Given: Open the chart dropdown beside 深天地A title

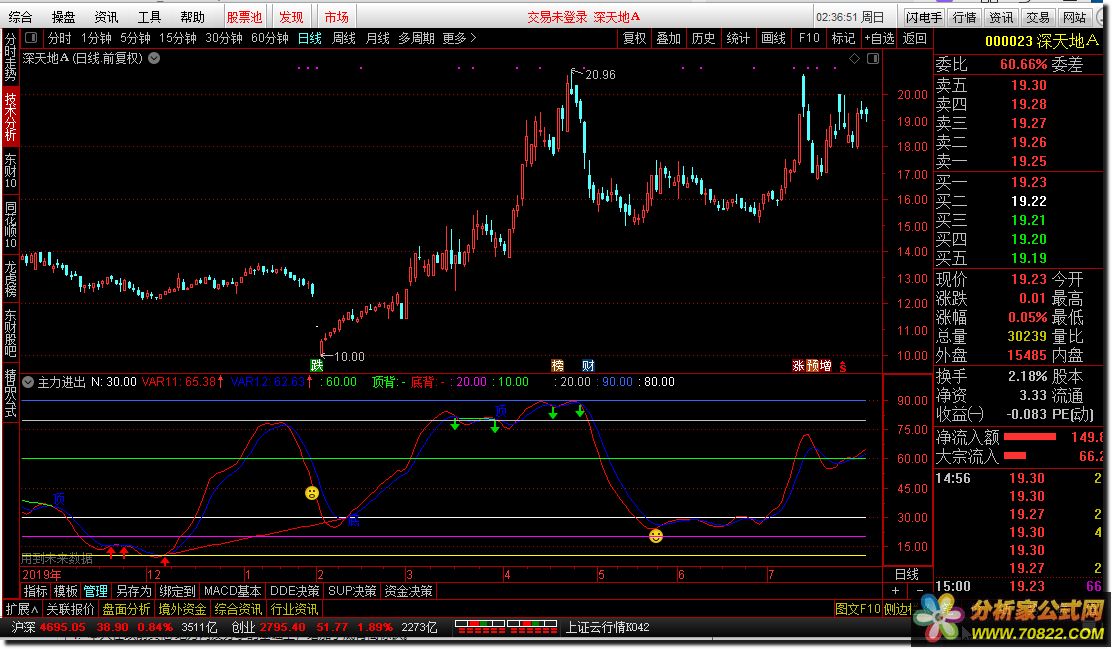Looking at the screenshot, I should 154,58.
